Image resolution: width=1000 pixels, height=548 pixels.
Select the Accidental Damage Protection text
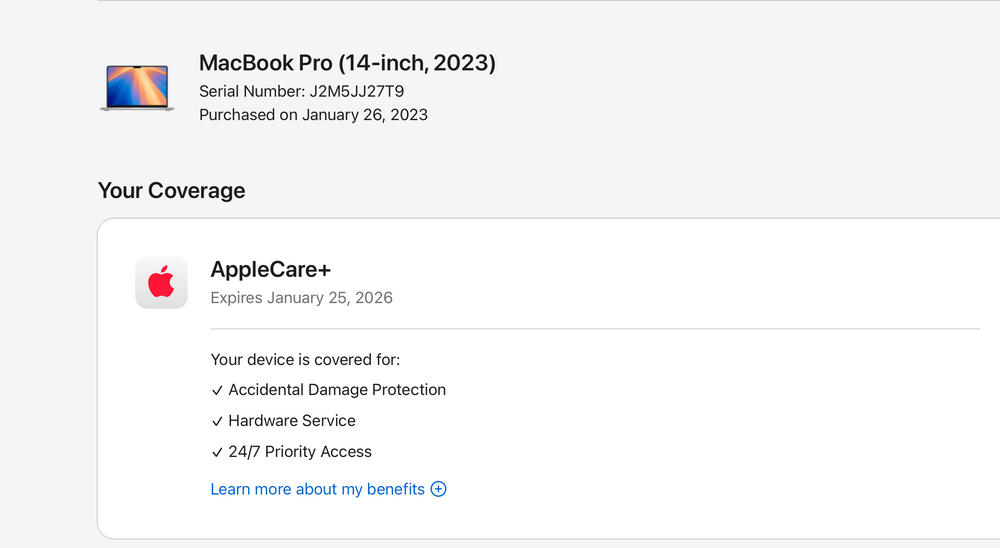point(337,390)
